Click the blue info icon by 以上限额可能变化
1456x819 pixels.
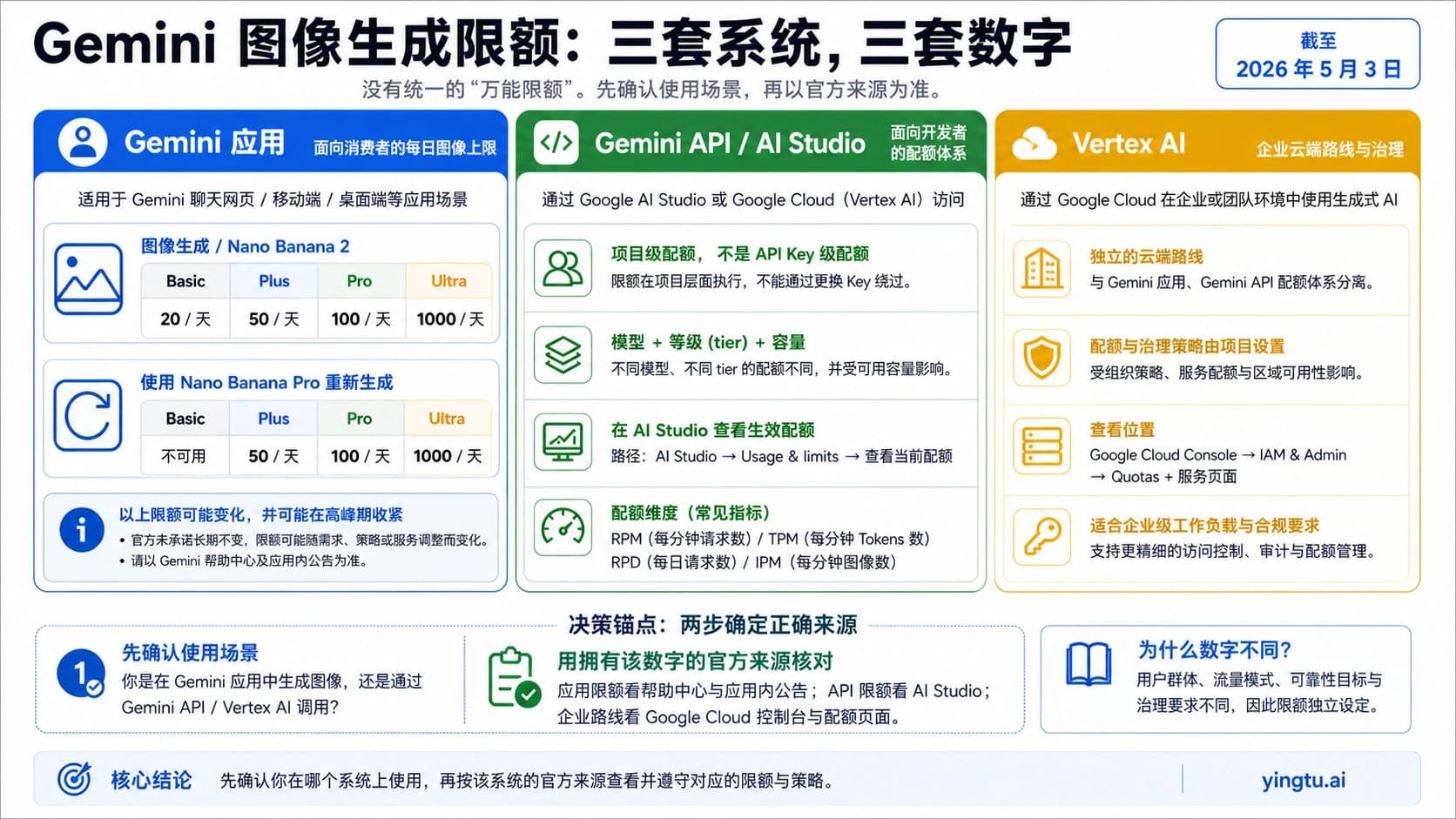pyautogui.click(x=82, y=529)
